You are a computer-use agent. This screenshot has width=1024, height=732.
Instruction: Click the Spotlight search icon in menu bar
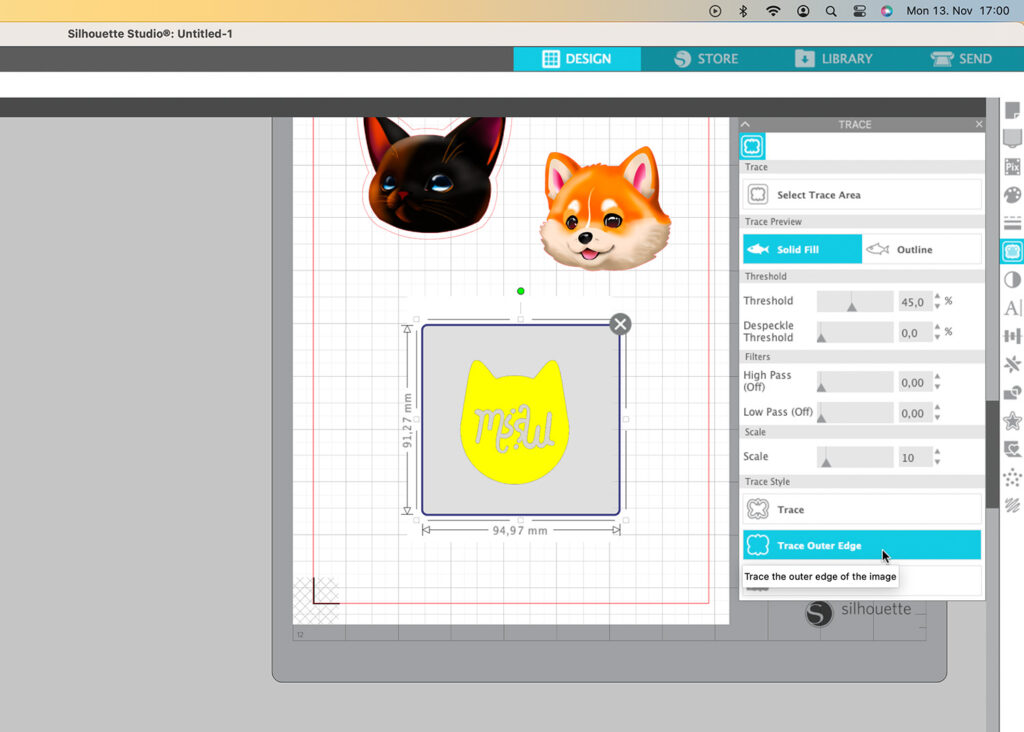point(831,11)
